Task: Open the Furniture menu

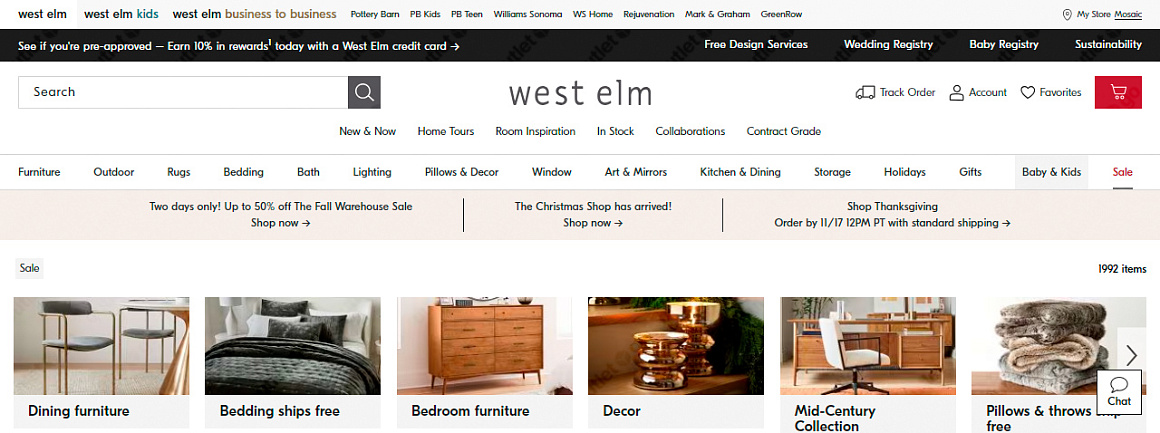Action: [x=39, y=172]
